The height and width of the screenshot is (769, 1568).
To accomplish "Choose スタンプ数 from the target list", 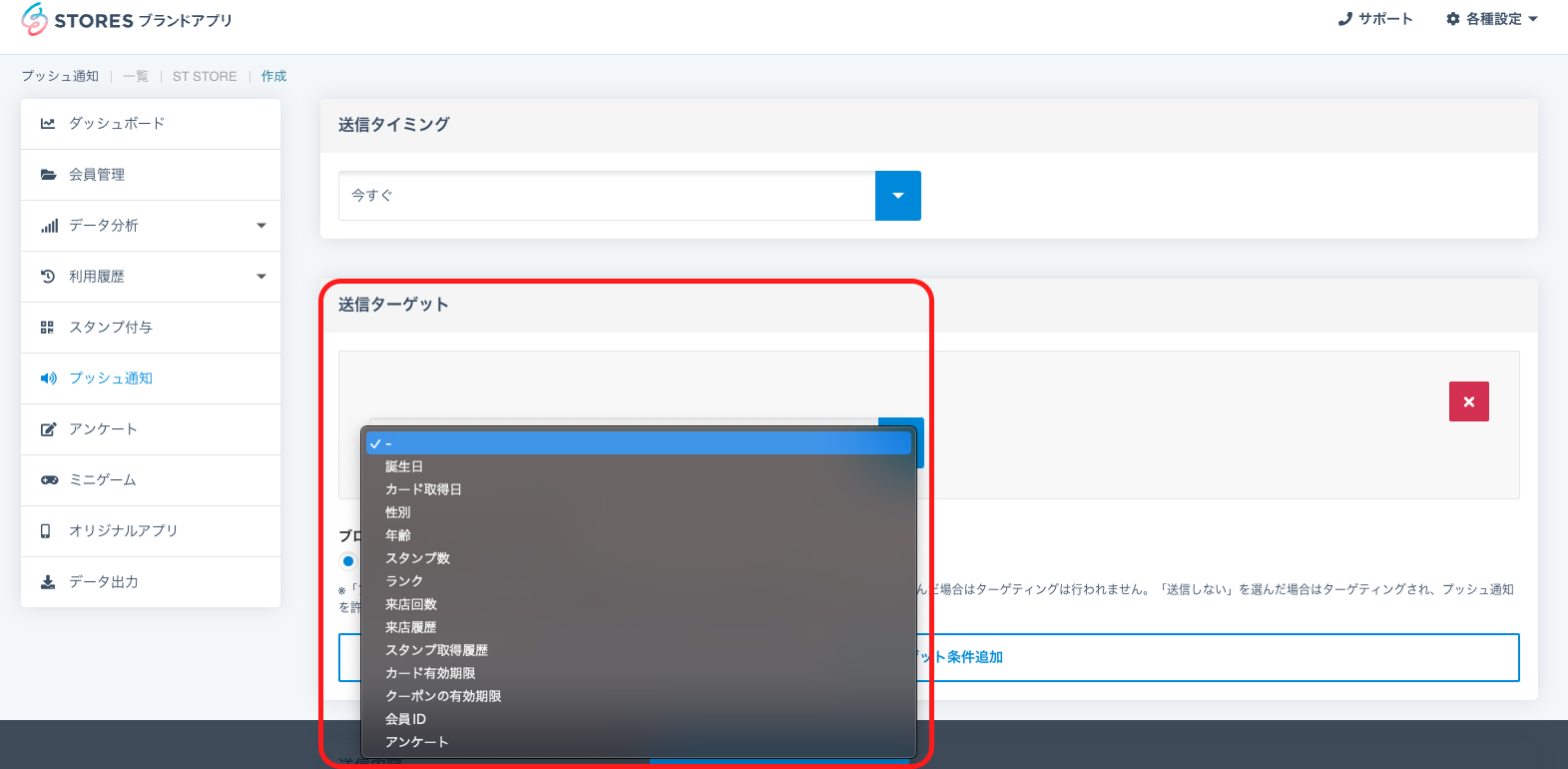I will click(639, 558).
